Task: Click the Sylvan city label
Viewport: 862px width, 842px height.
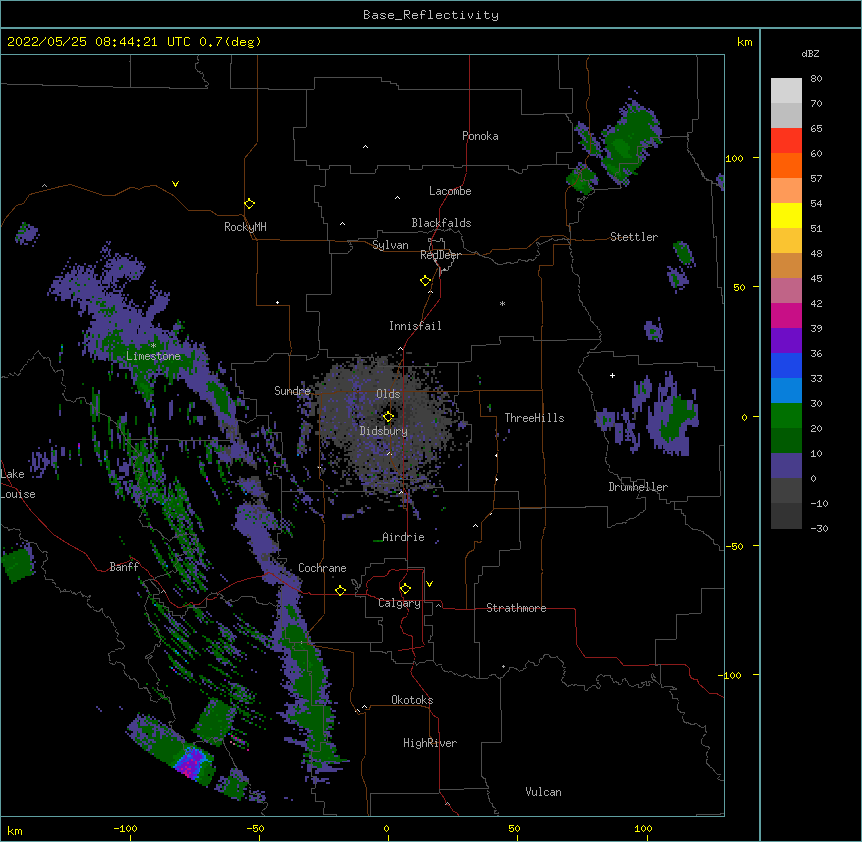Action: (x=390, y=245)
